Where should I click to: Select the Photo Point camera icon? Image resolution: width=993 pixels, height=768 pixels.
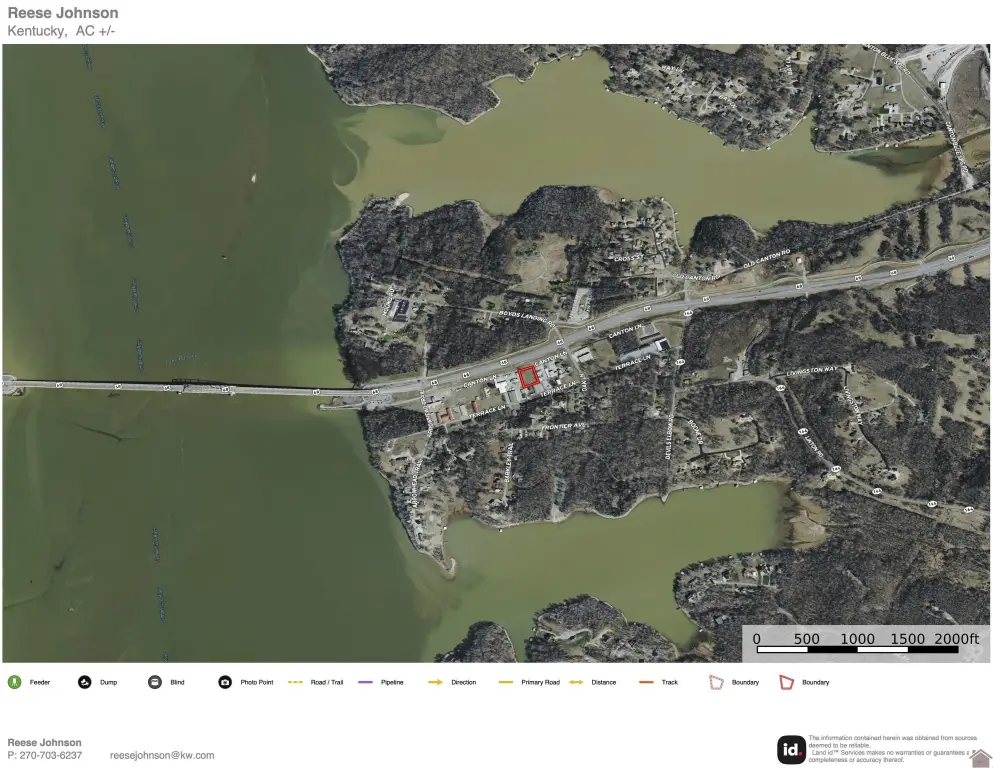[225, 682]
